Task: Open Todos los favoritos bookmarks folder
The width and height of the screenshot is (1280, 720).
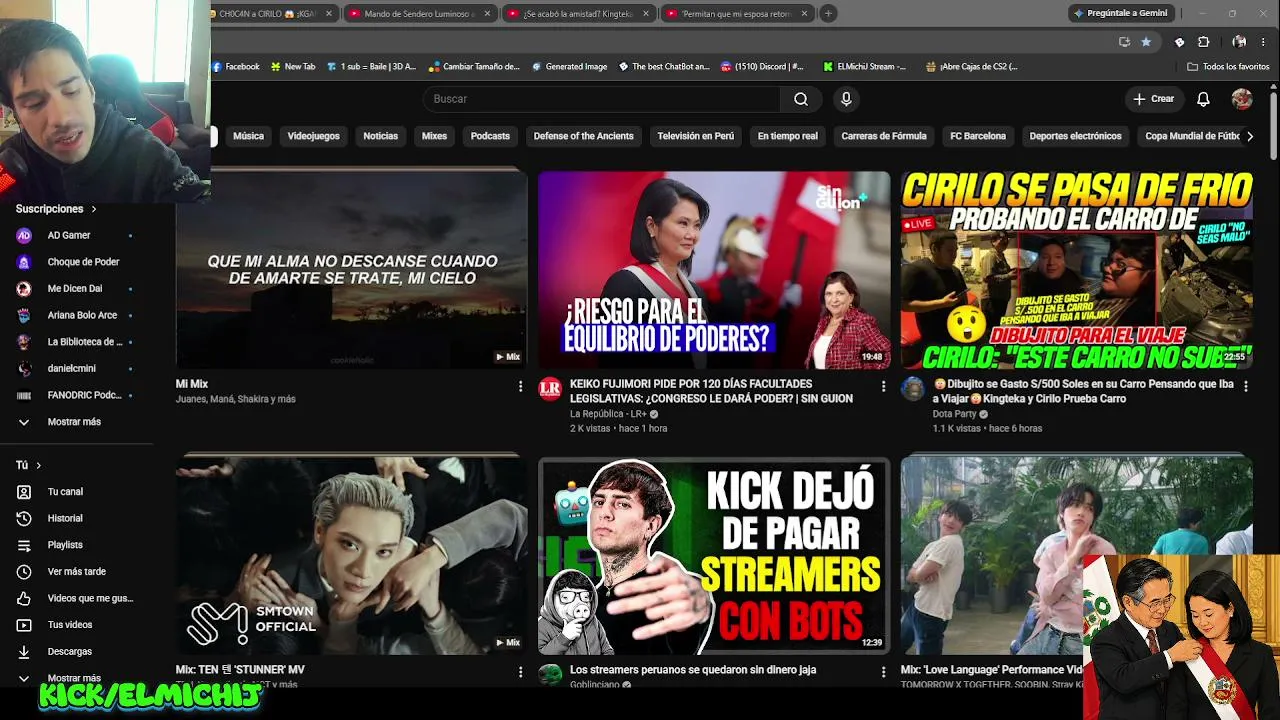Action: (x=1228, y=67)
